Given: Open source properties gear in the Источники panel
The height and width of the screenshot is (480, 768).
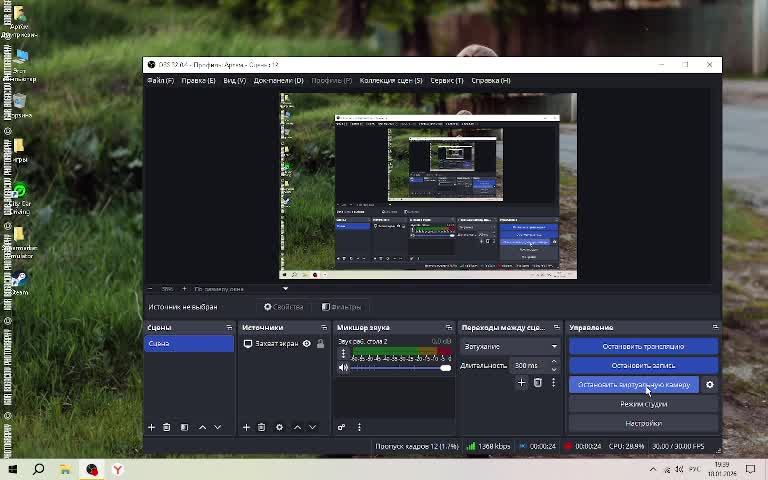Looking at the screenshot, I should point(279,428).
